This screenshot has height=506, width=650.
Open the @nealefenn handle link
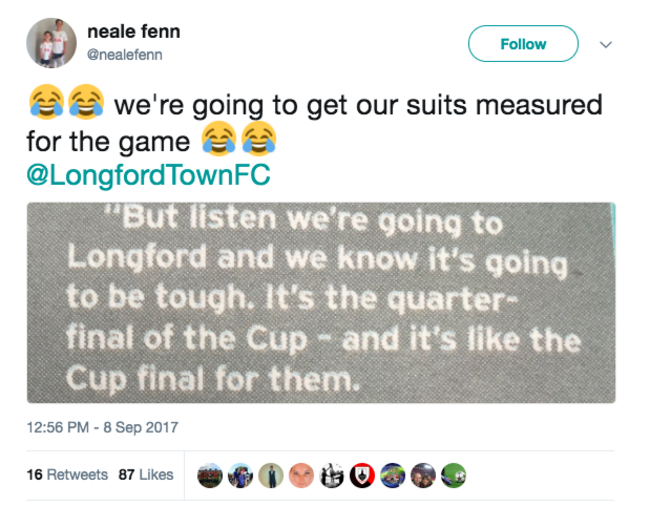(x=124, y=55)
